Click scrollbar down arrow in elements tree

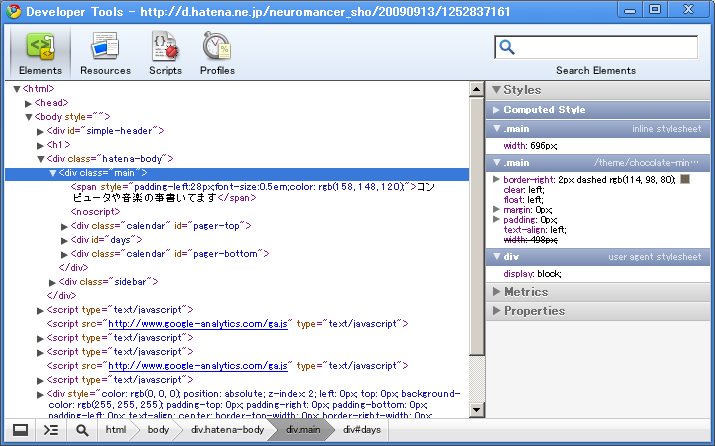(x=477, y=410)
